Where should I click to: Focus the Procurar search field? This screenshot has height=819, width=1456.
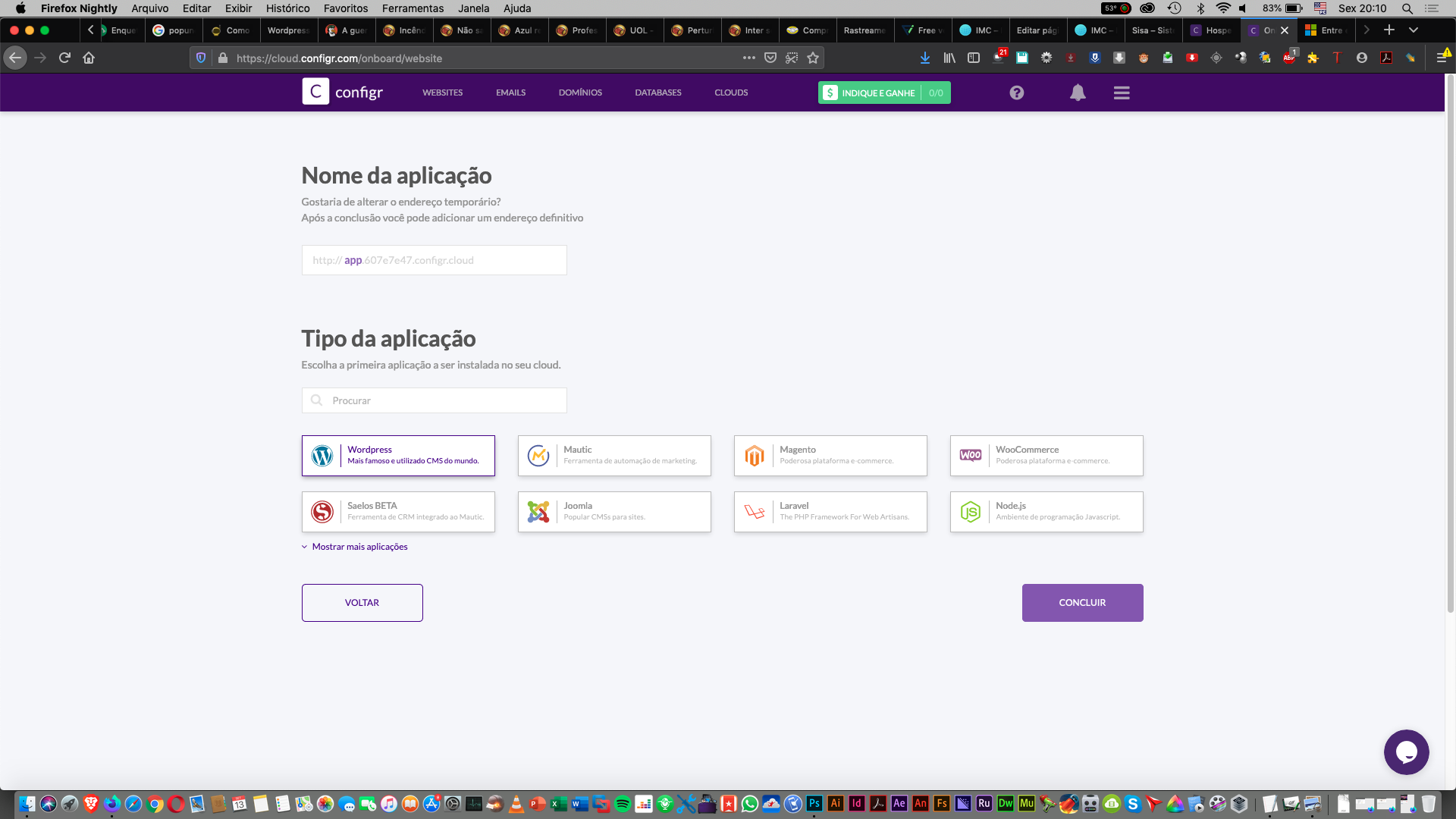[435, 400]
